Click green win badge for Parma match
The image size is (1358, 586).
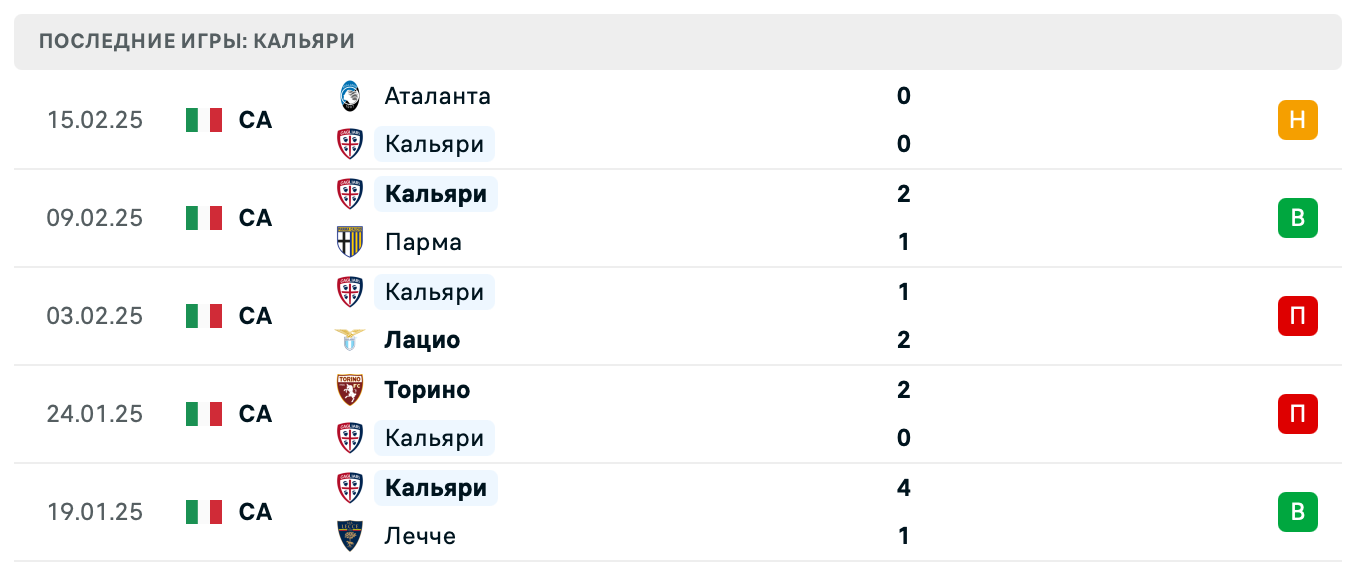[x=1297, y=218]
